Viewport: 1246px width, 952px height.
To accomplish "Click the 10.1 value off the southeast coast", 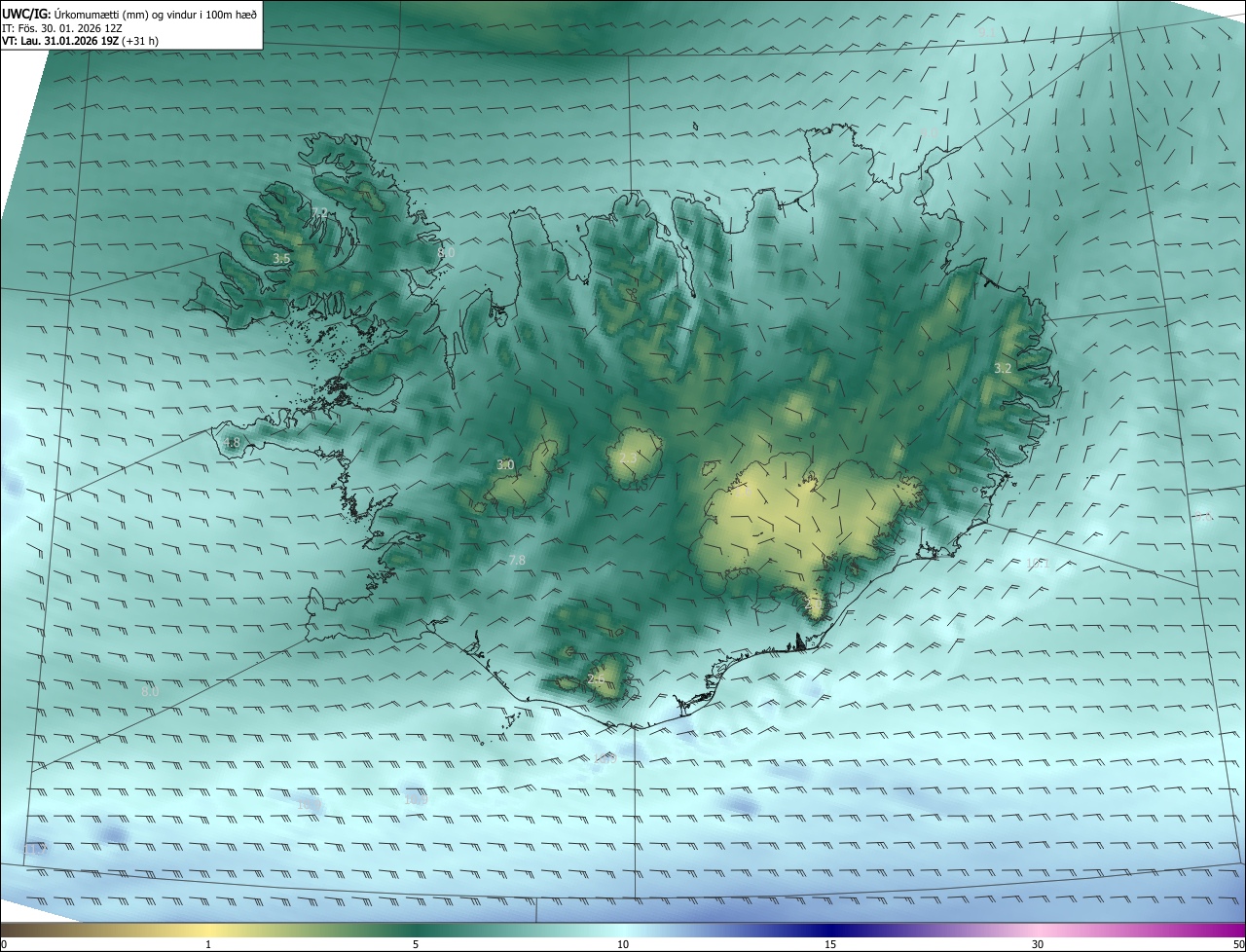I will click(1036, 564).
